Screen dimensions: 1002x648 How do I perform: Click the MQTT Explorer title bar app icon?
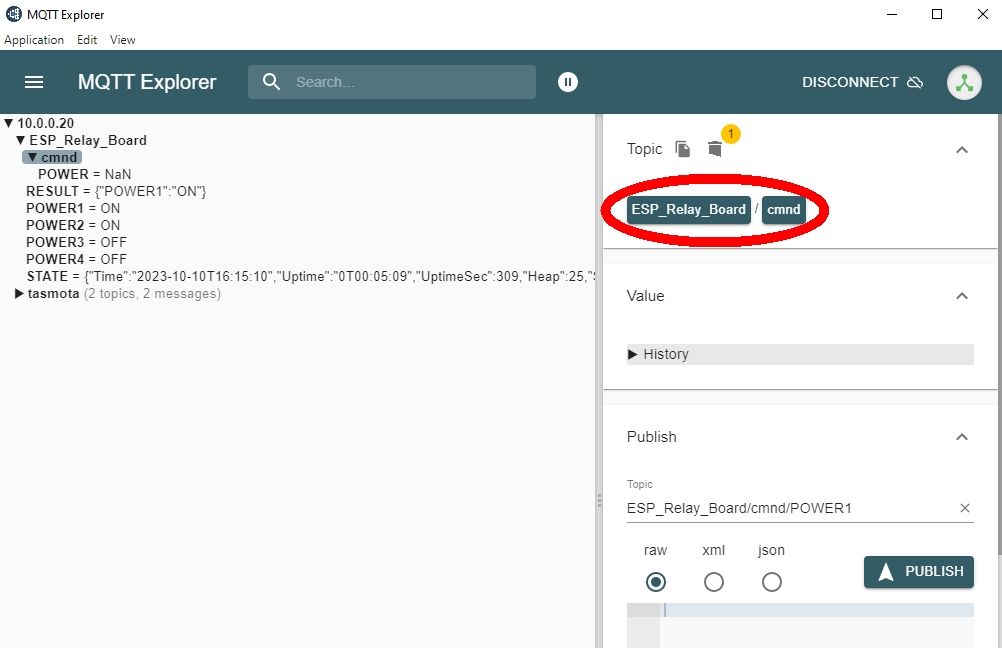coord(13,14)
